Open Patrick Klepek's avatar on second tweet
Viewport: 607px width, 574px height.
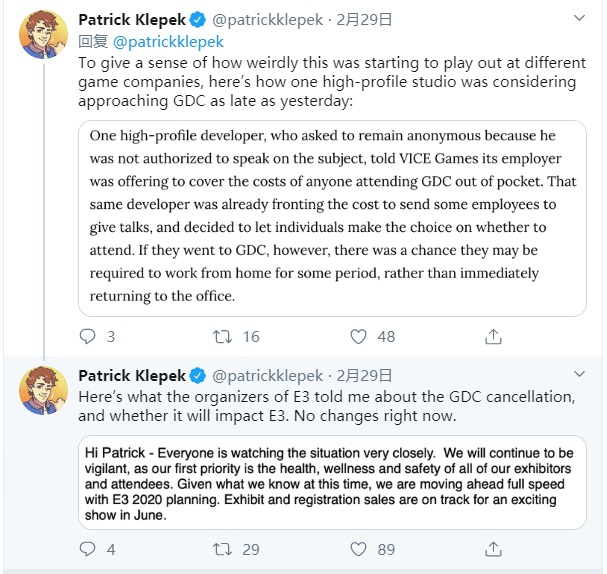pos(42,392)
